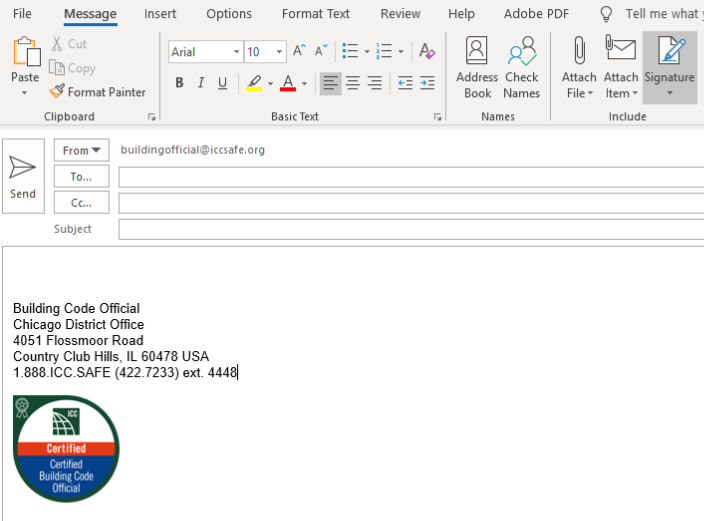Click the To... recipients button

point(81,176)
